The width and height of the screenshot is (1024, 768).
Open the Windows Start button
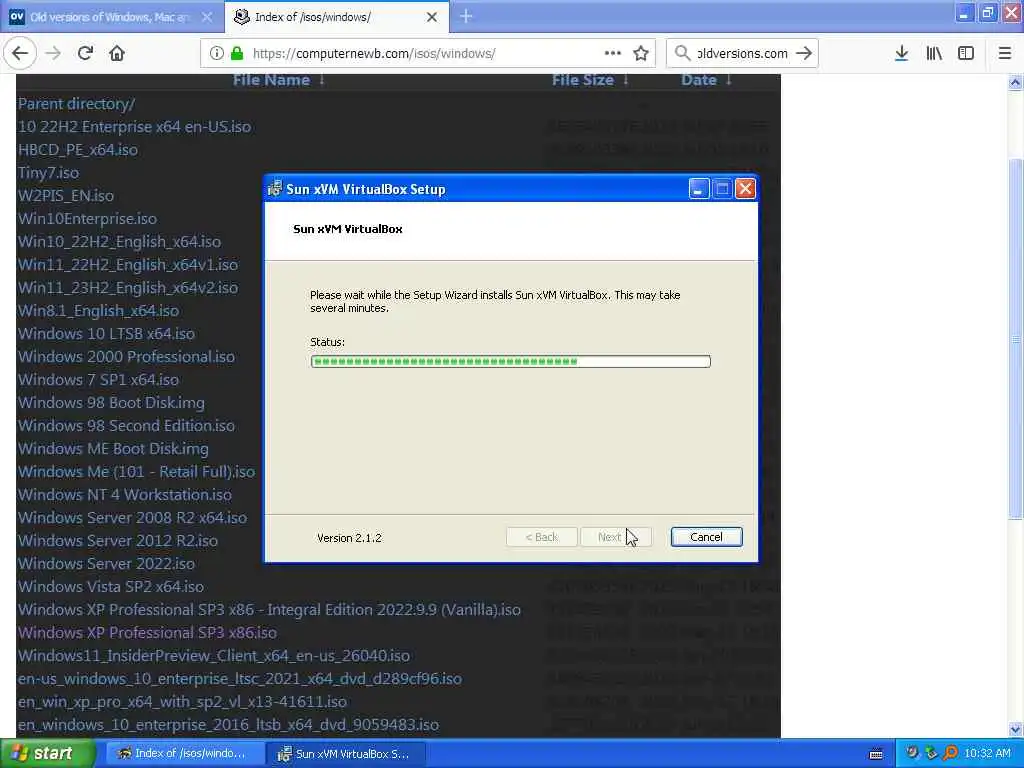[47, 754]
